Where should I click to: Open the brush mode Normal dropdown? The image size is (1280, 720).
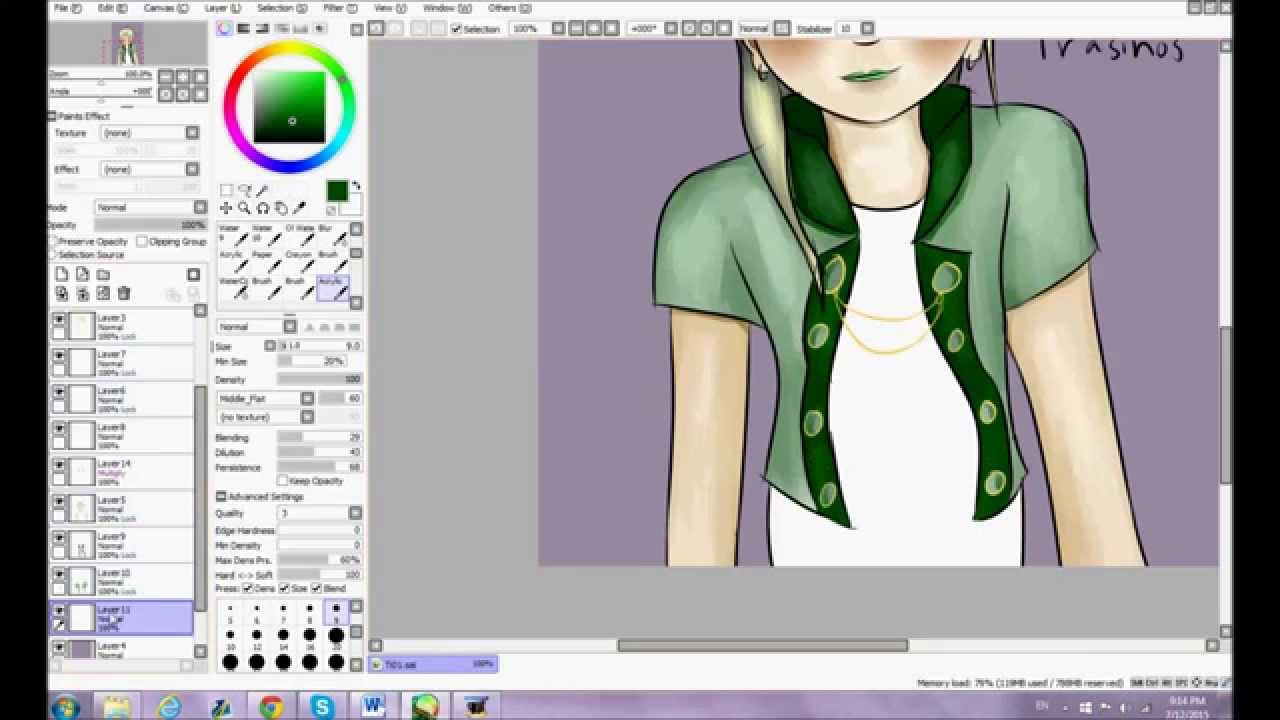coord(289,326)
